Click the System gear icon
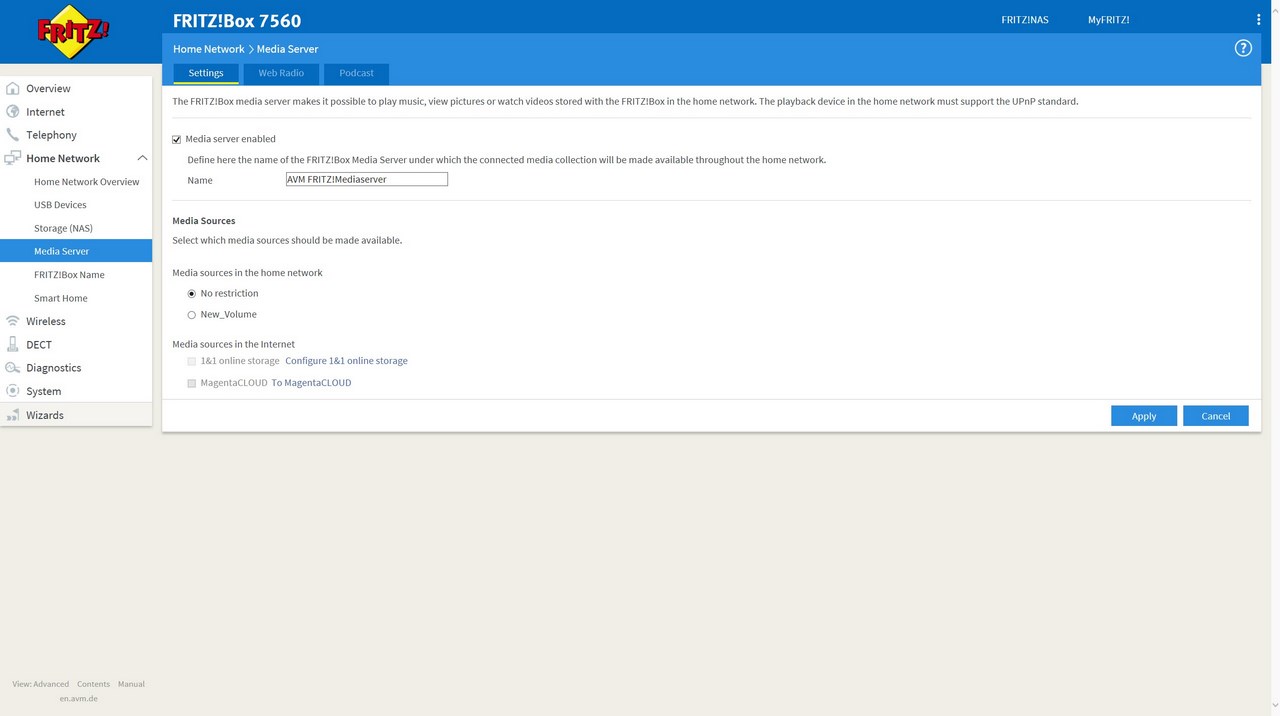 coord(13,391)
